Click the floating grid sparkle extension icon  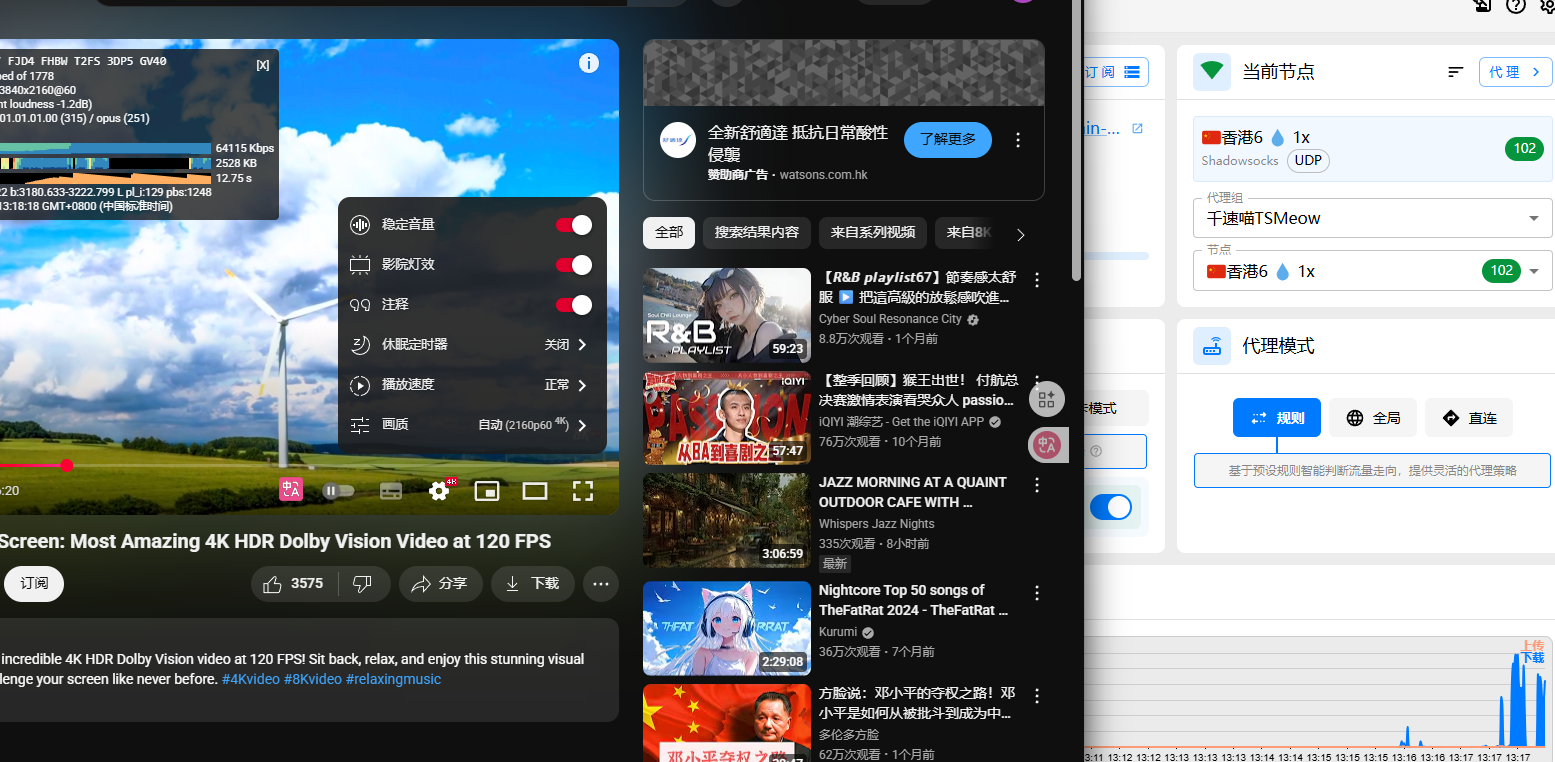point(1047,399)
